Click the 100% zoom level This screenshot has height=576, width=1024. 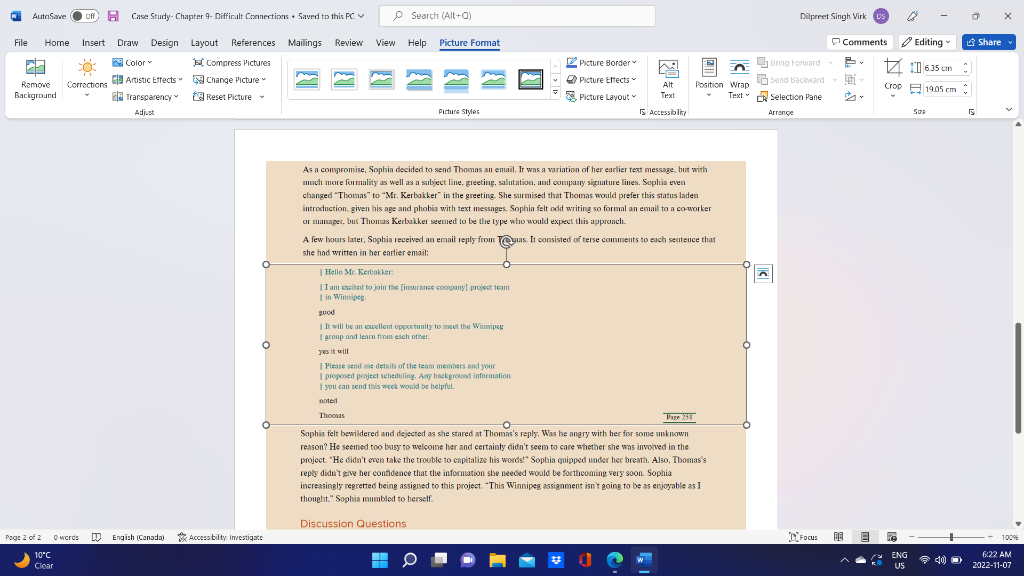coord(1010,537)
